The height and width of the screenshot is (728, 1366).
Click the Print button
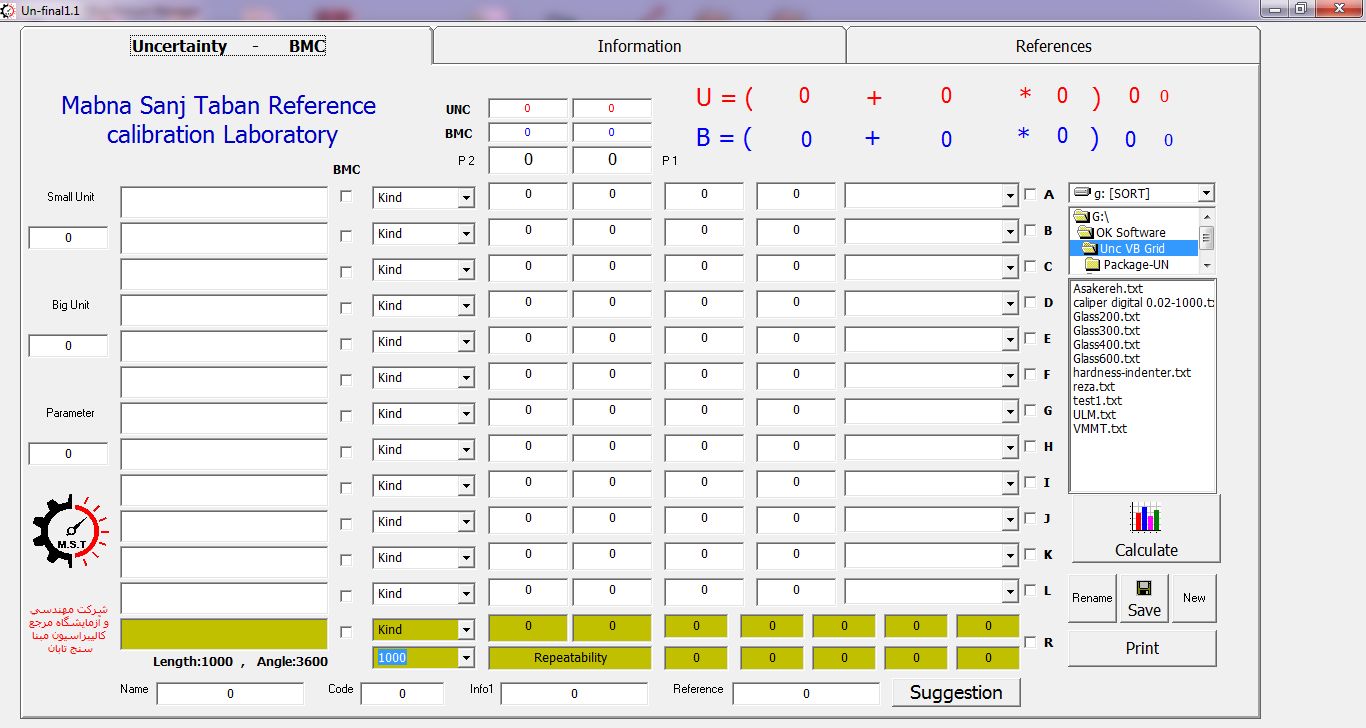coord(1142,648)
